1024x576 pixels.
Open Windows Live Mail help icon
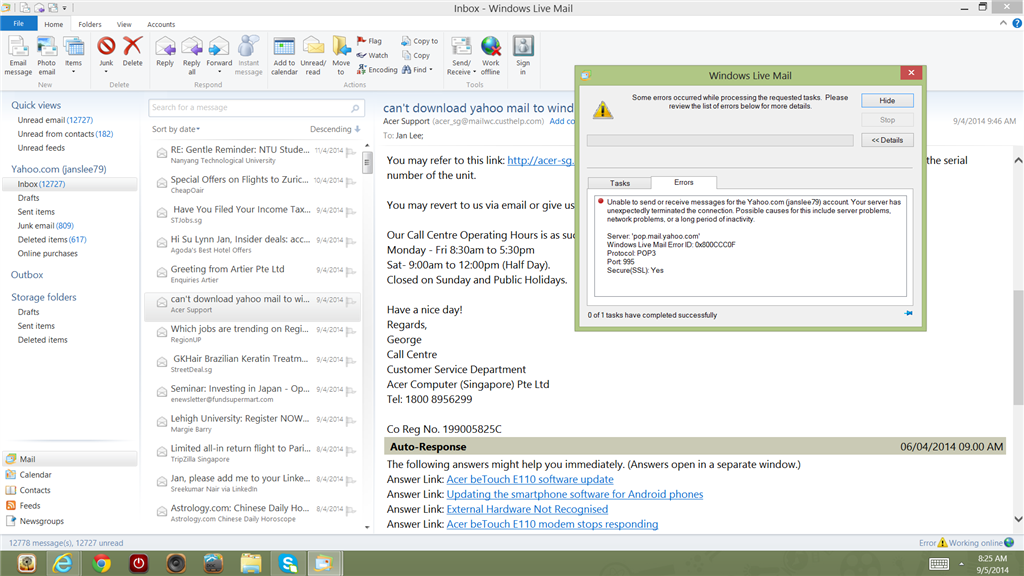pos(1017,24)
